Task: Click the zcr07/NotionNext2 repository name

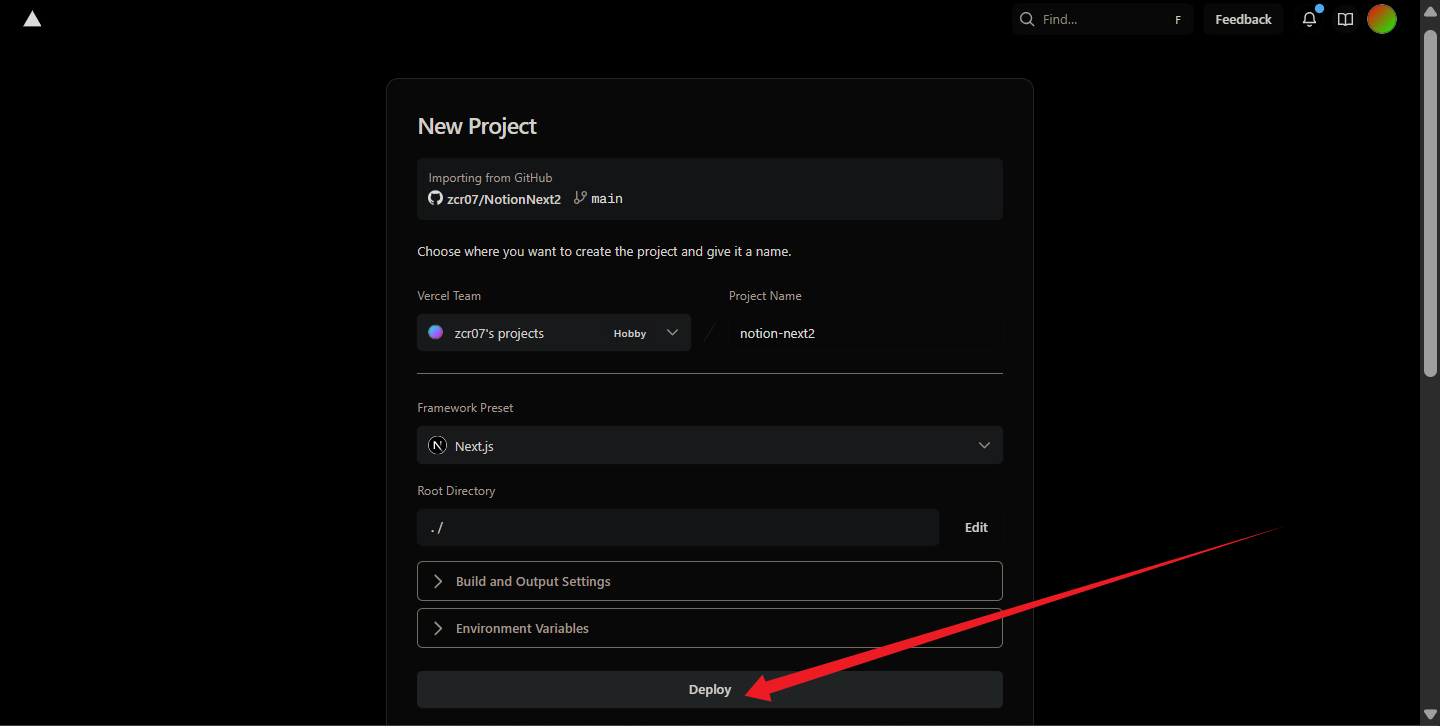Action: coord(504,199)
